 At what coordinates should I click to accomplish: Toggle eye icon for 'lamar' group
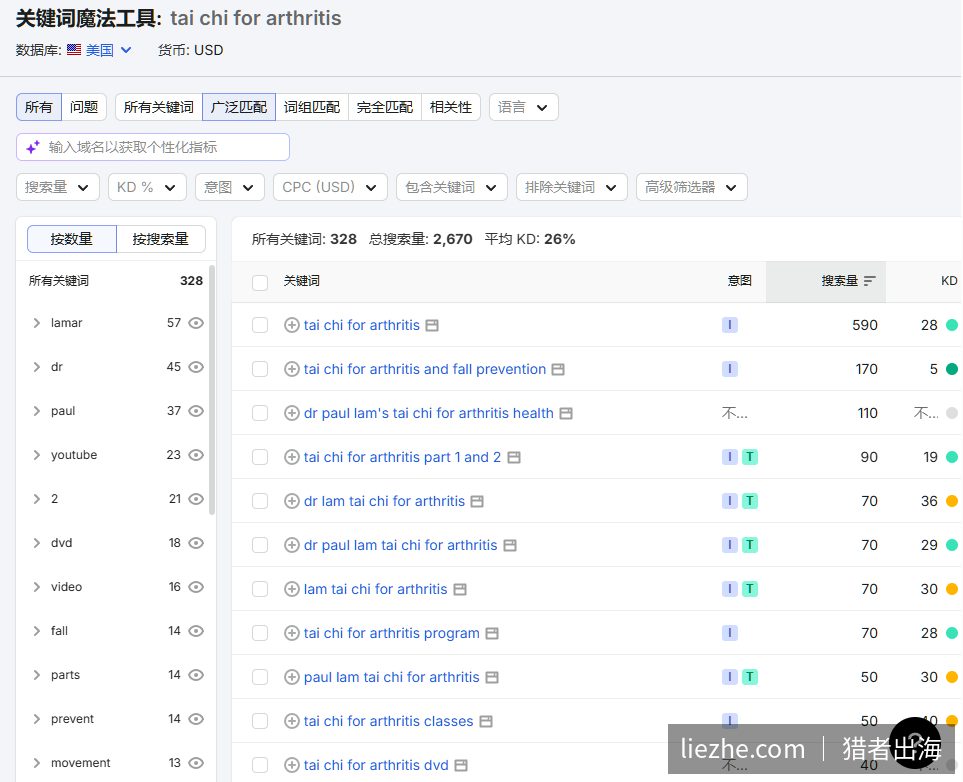pyautogui.click(x=196, y=323)
